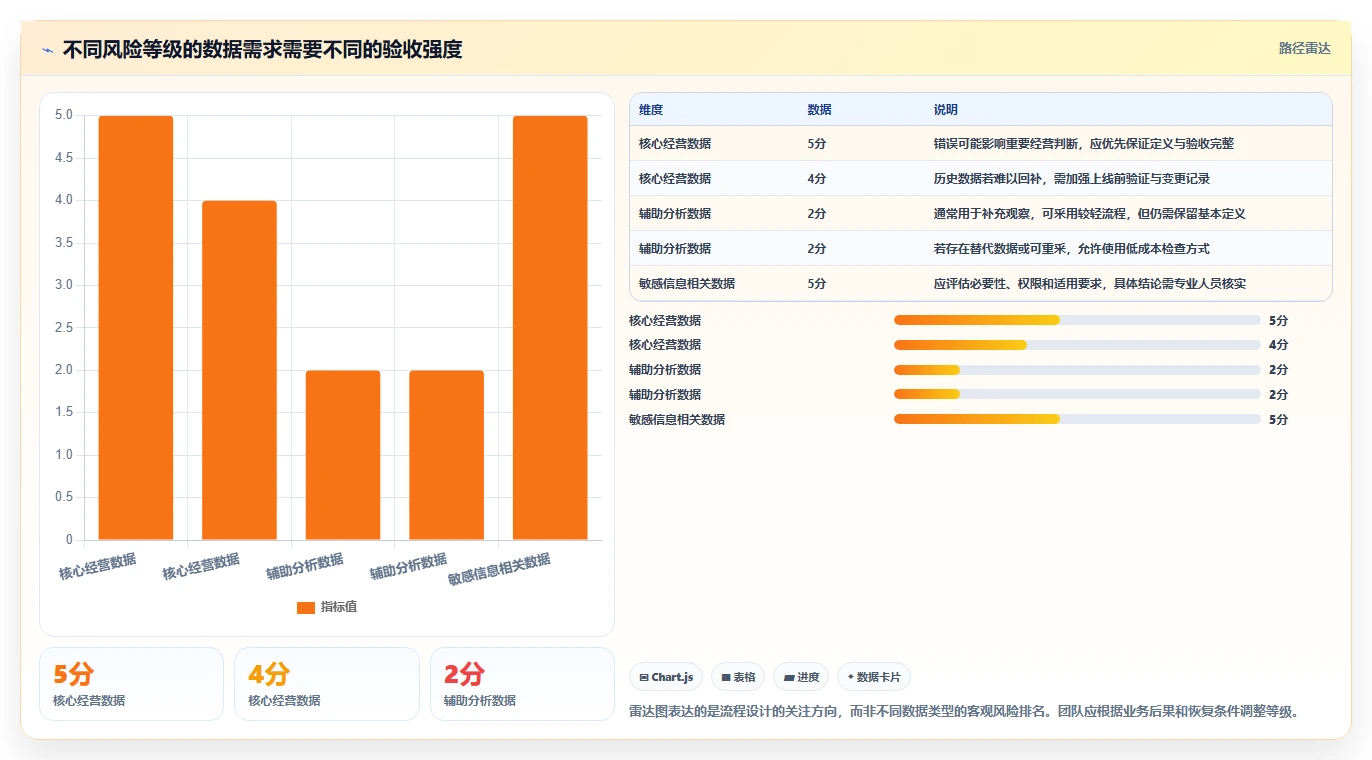The image size is (1372, 760).
Task: Click the 2.5 value on the y-axis
Action: coord(64,327)
